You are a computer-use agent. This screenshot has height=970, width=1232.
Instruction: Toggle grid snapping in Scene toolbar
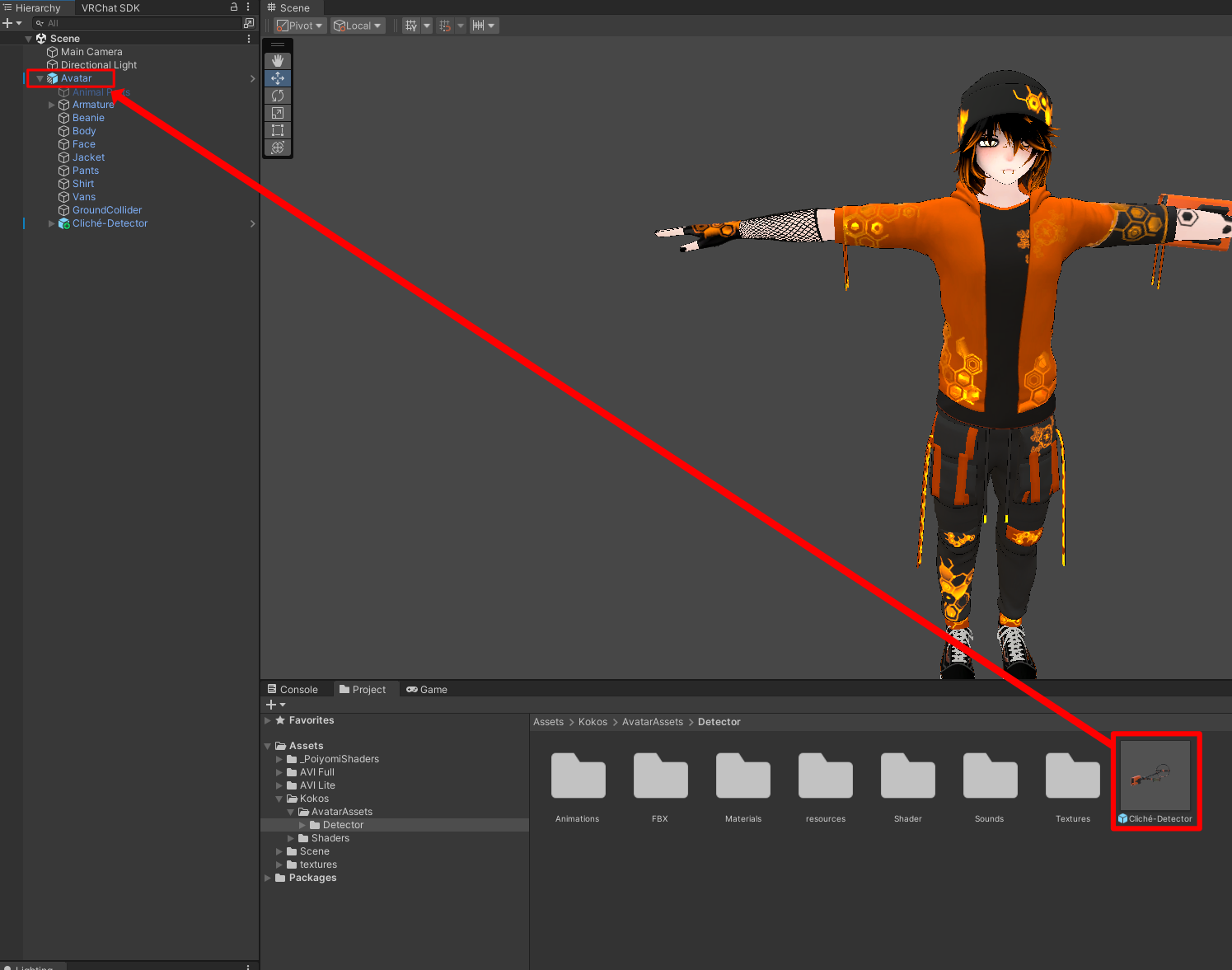445,26
